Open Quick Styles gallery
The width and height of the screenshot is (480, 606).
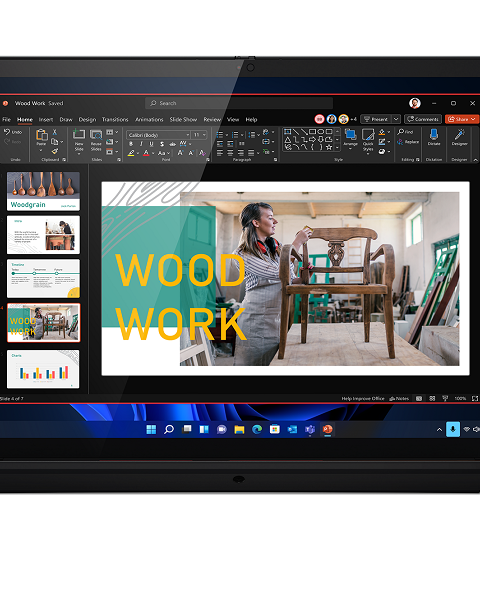(368, 140)
